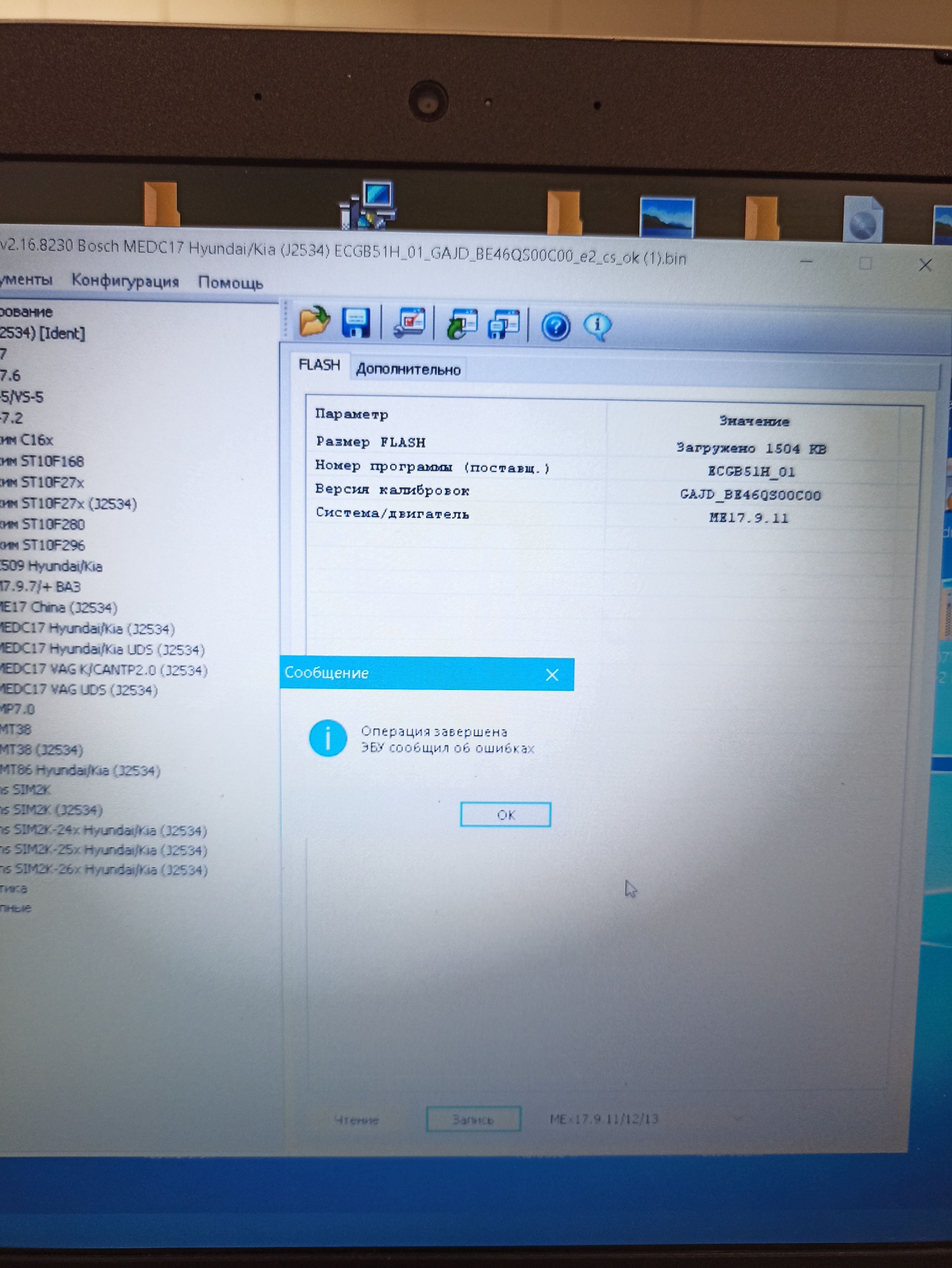Click the save windows floppy icon
Image resolution: width=952 pixels, height=1268 pixels.
pos(503,326)
